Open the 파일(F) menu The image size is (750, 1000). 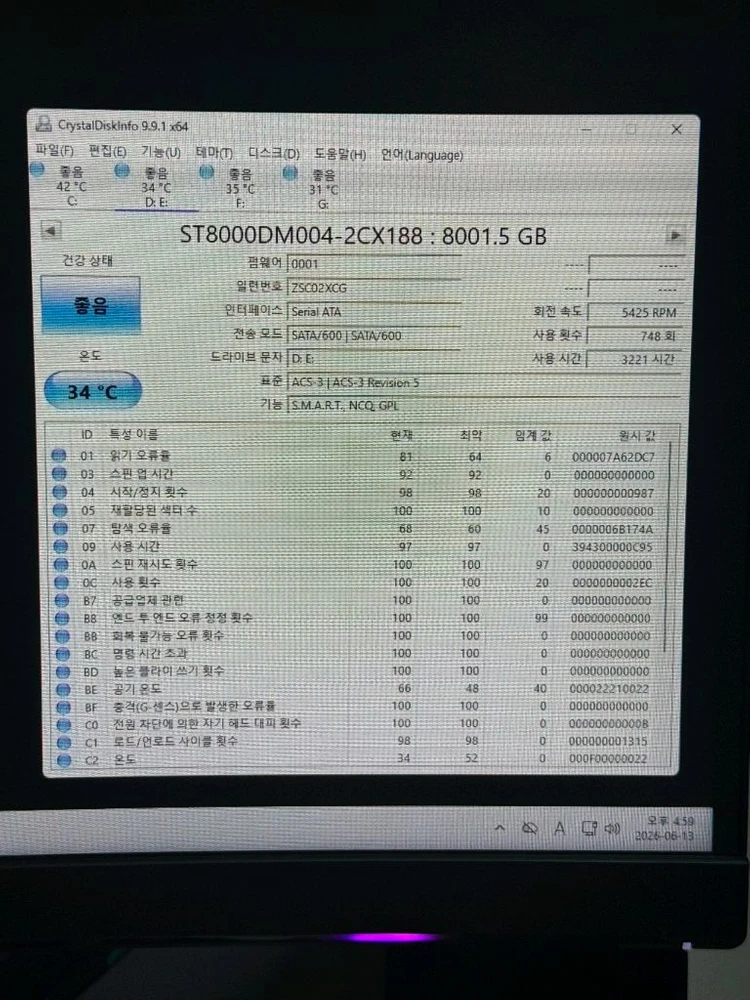pos(54,151)
